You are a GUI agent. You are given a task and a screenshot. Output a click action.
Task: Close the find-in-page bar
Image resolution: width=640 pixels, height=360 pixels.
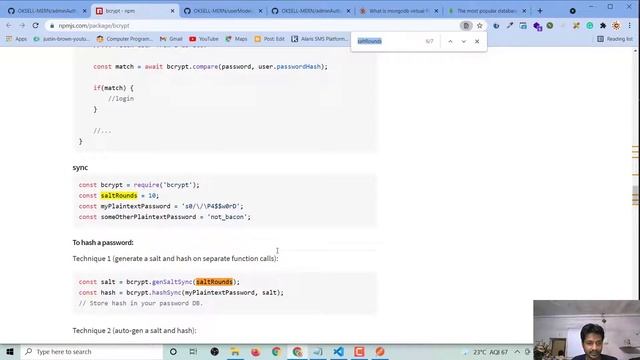[477, 41]
